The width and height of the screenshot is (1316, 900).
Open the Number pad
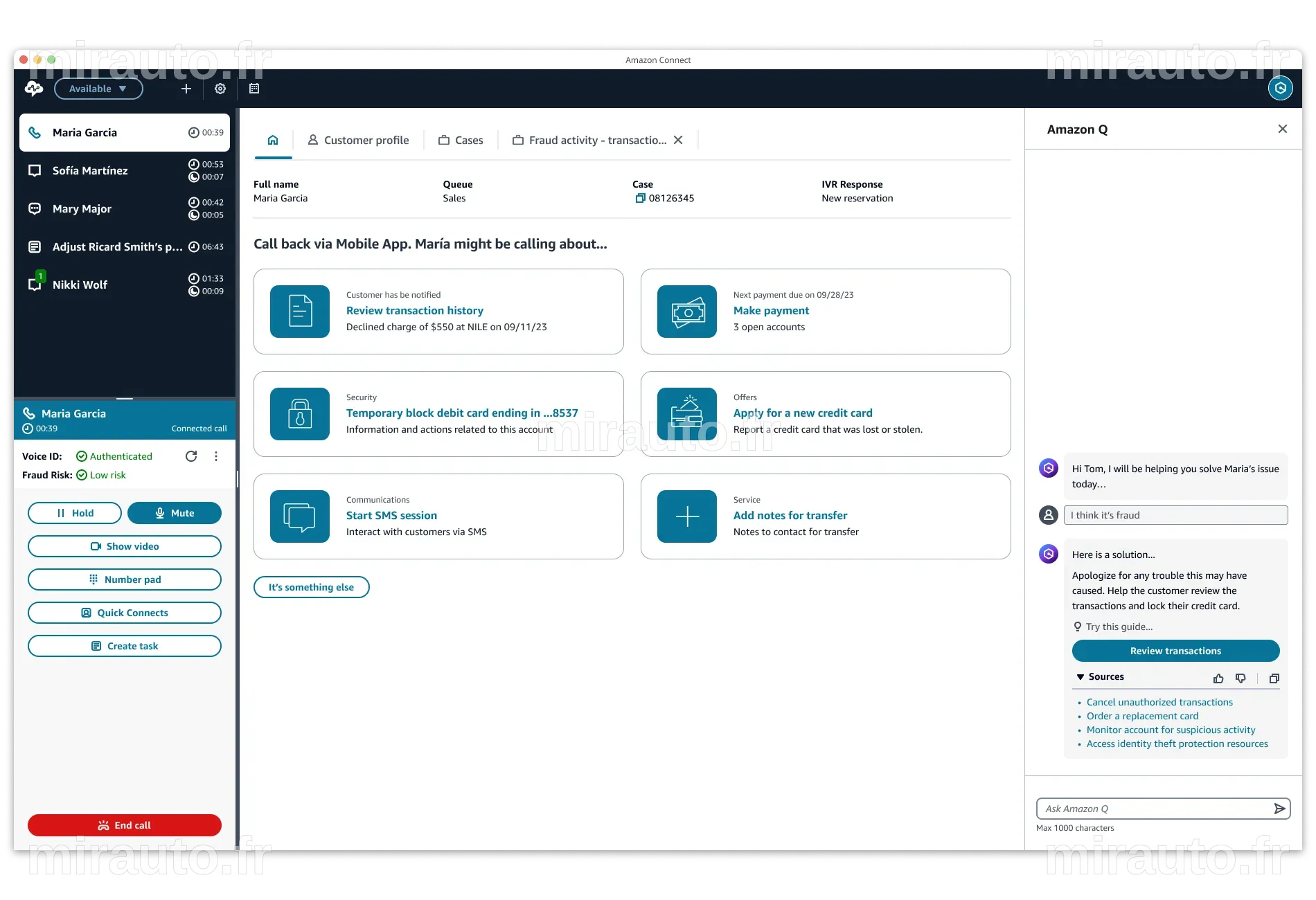coord(125,579)
